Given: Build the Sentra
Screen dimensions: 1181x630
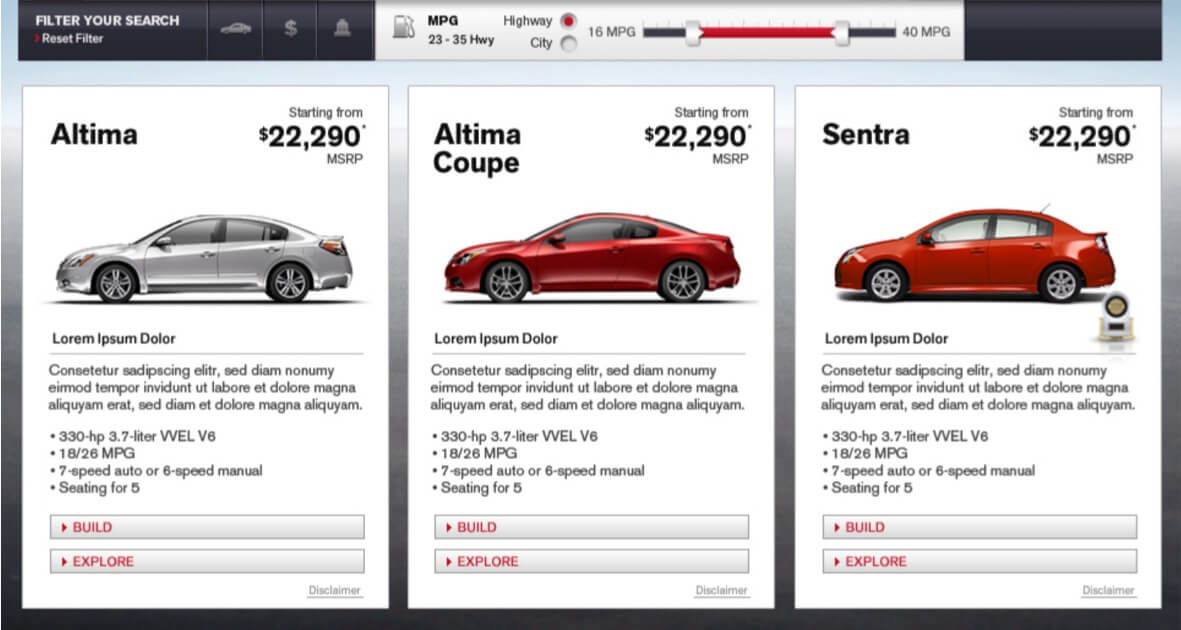Looking at the screenshot, I should tap(979, 527).
